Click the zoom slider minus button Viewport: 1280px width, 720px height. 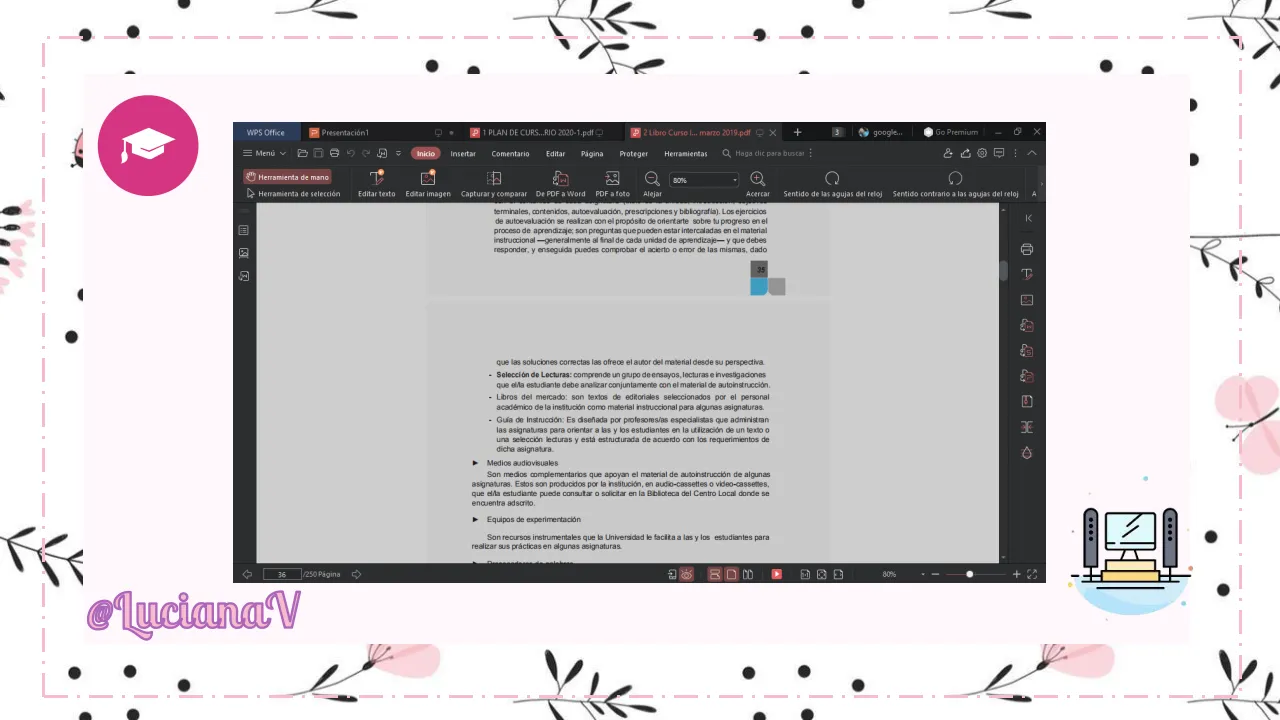935,574
